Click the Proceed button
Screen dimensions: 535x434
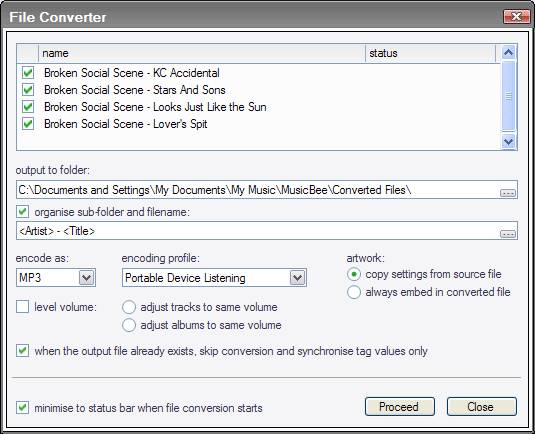point(400,407)
